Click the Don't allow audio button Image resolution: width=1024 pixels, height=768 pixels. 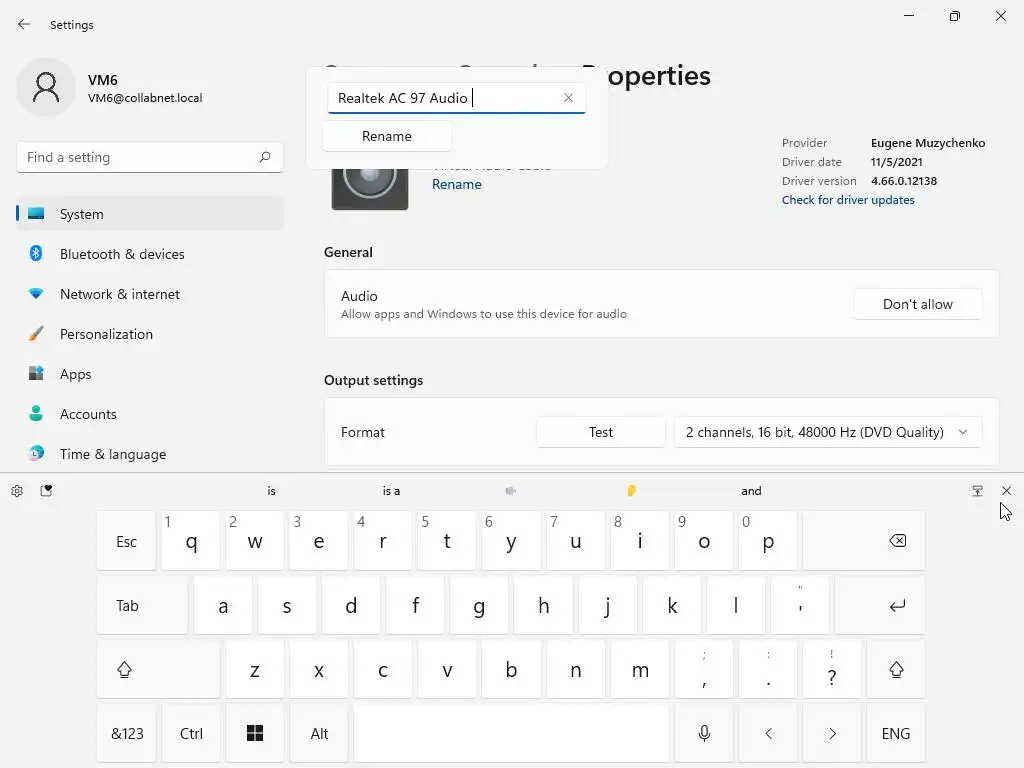point(918,304)
